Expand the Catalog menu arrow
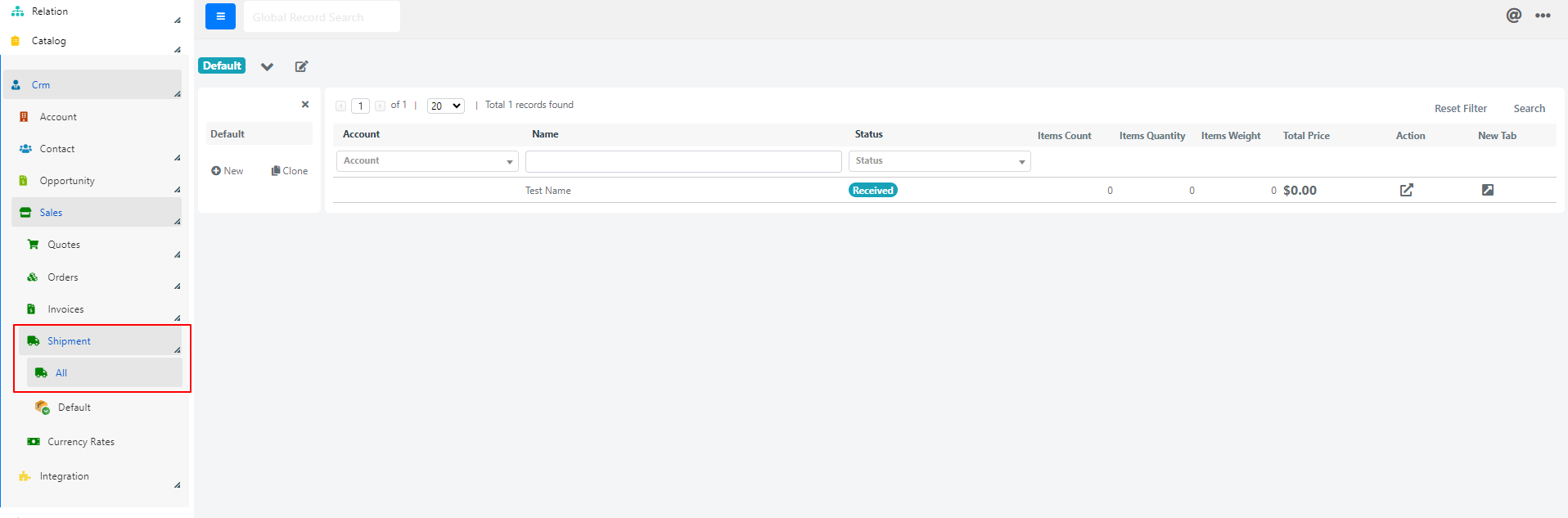This screenshot has width=1568, height=518. 178,49
